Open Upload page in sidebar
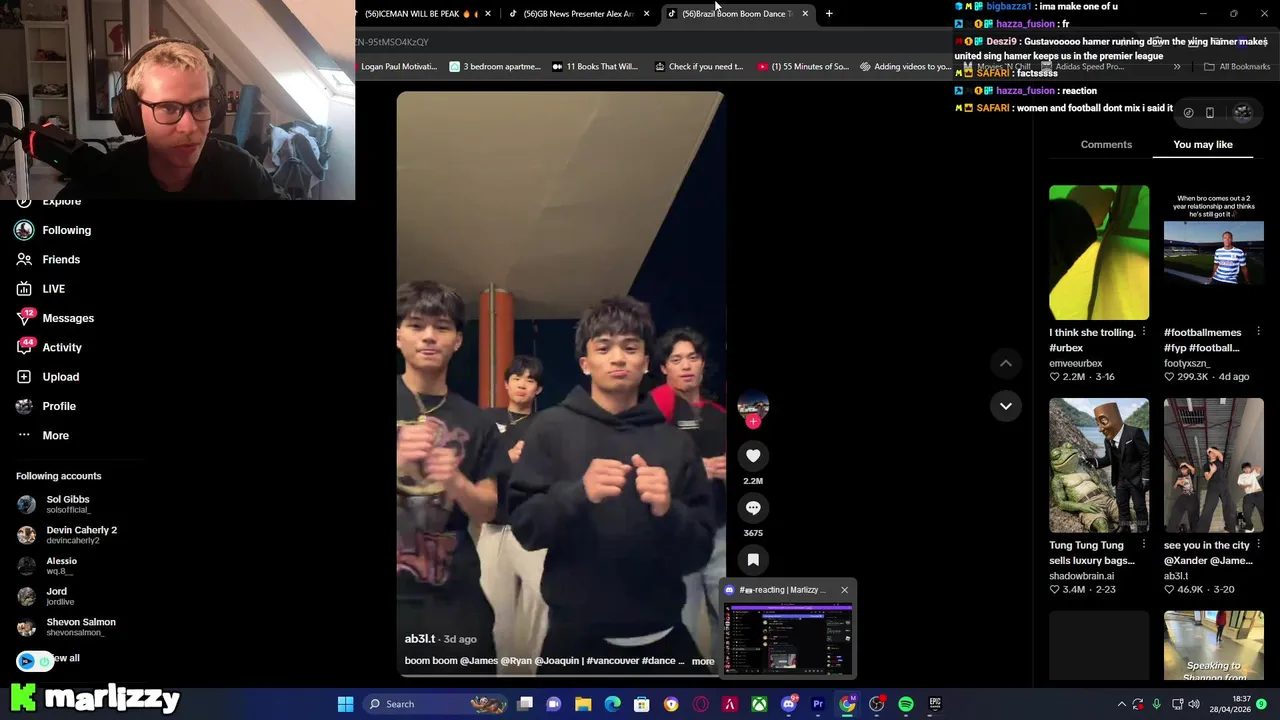The image size is (1280, 720). click(47, 377)
